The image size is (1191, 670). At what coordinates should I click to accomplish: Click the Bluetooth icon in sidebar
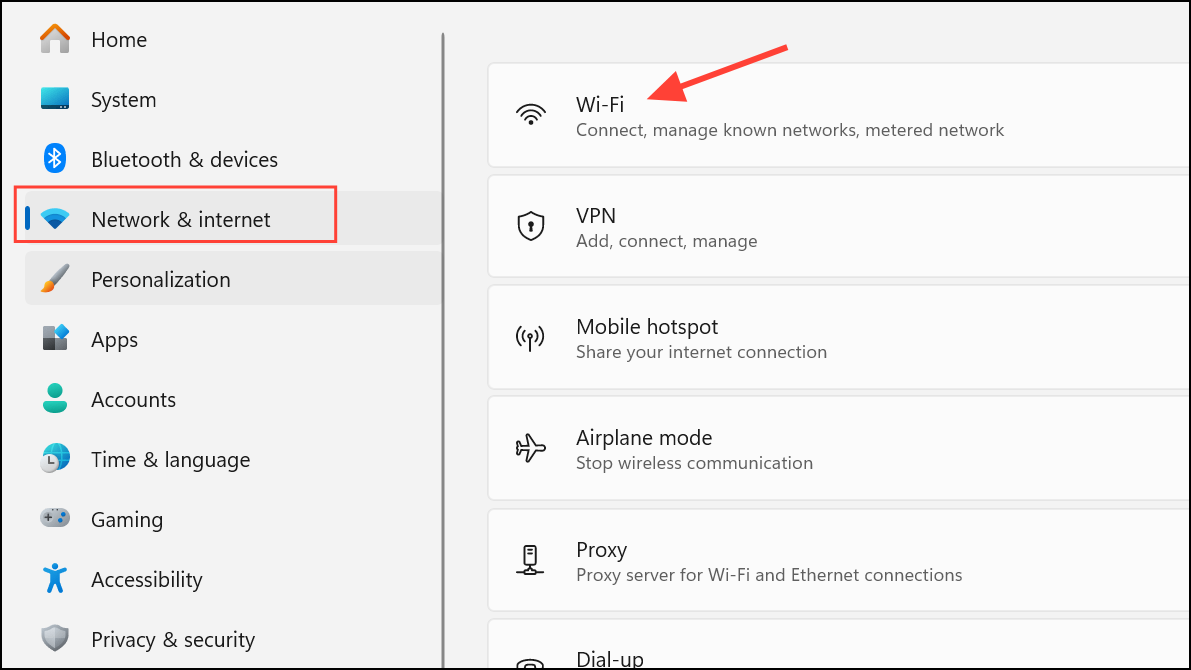[54, 159]
